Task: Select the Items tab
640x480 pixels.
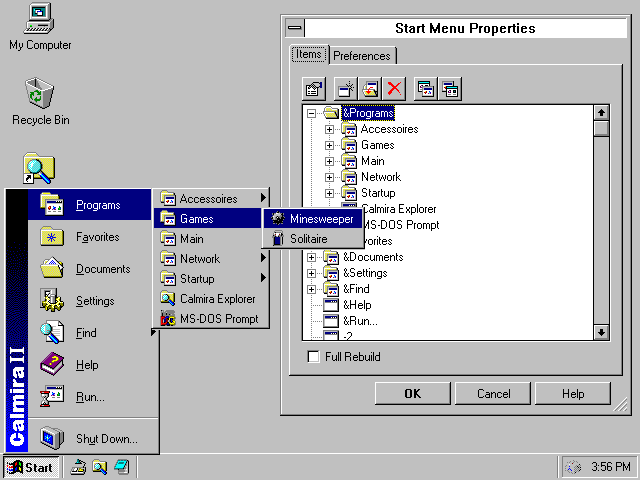Action: (x=309, y=54)
